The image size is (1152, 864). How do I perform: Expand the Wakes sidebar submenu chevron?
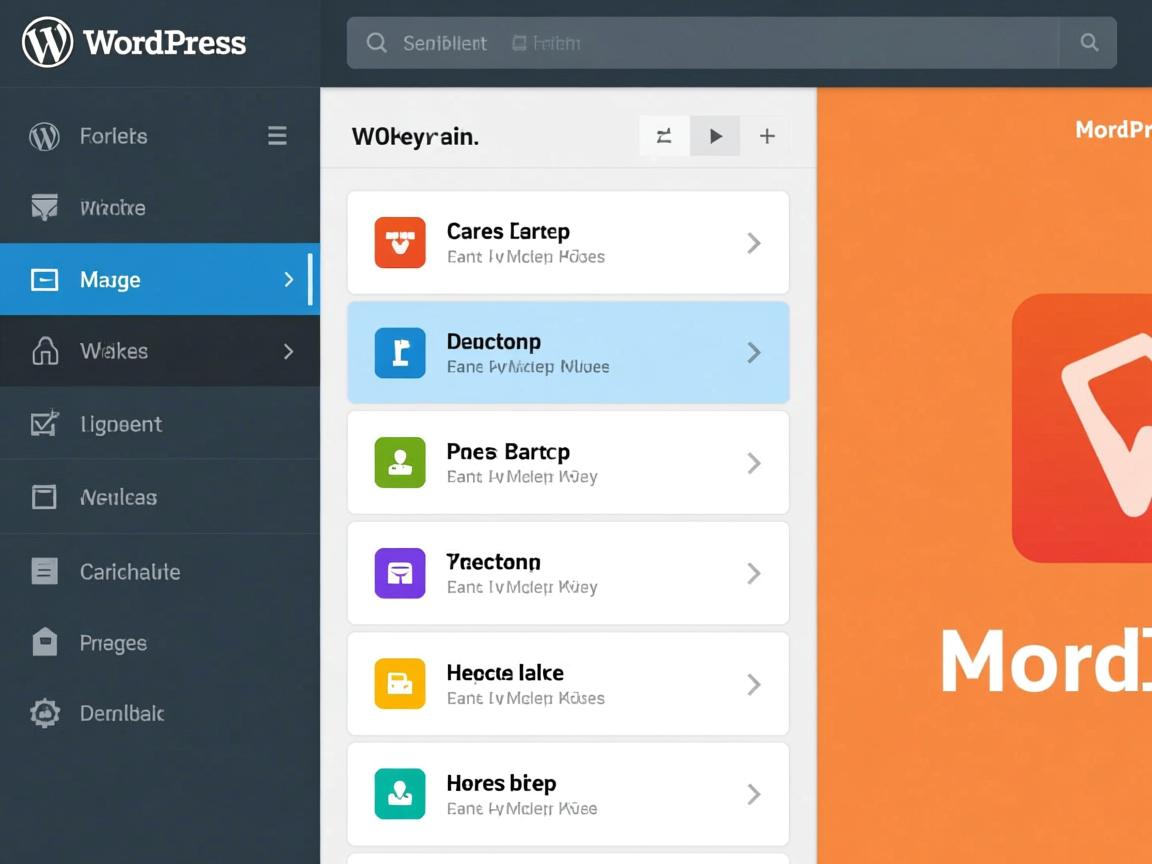tap(288, 351)
